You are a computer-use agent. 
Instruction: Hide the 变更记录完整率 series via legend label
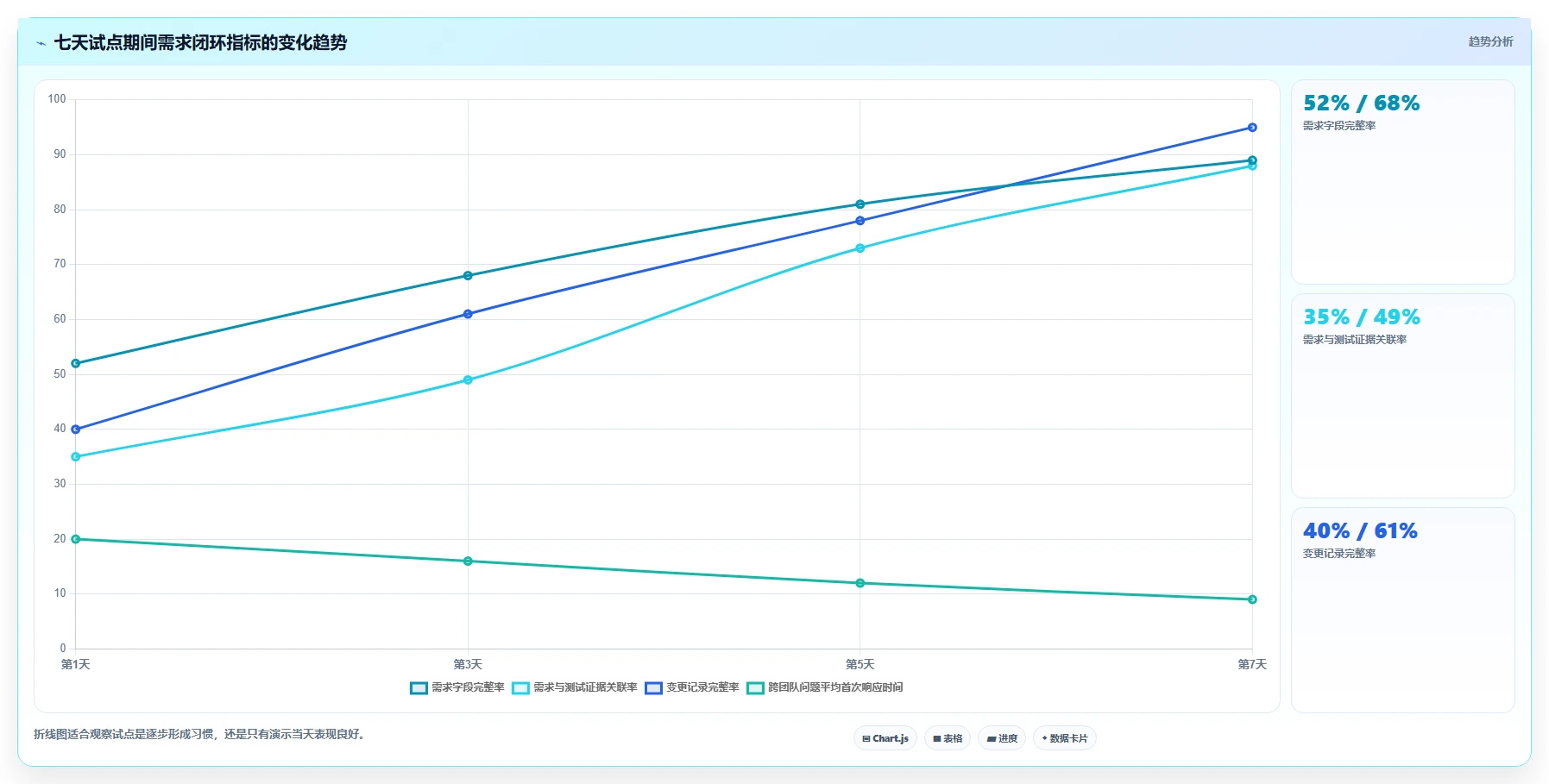click(702, 687)
